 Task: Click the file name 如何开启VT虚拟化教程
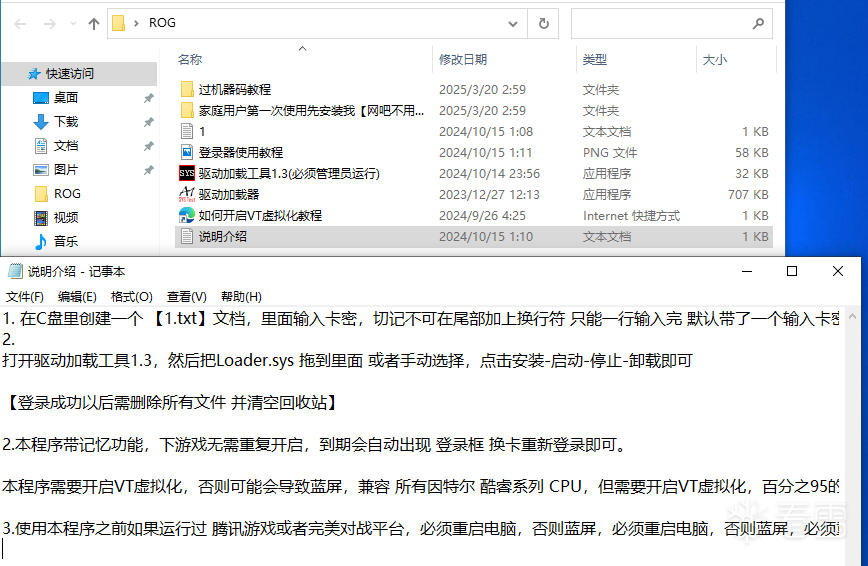click(x=260, y=215)
